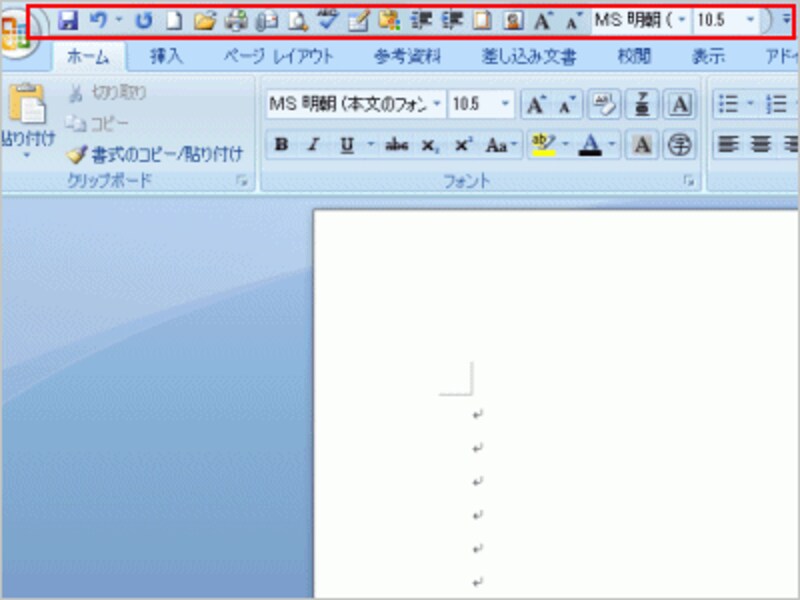Click the Quick Print printer icon
The width and height of the screenshot is (800, 600).
236,21
